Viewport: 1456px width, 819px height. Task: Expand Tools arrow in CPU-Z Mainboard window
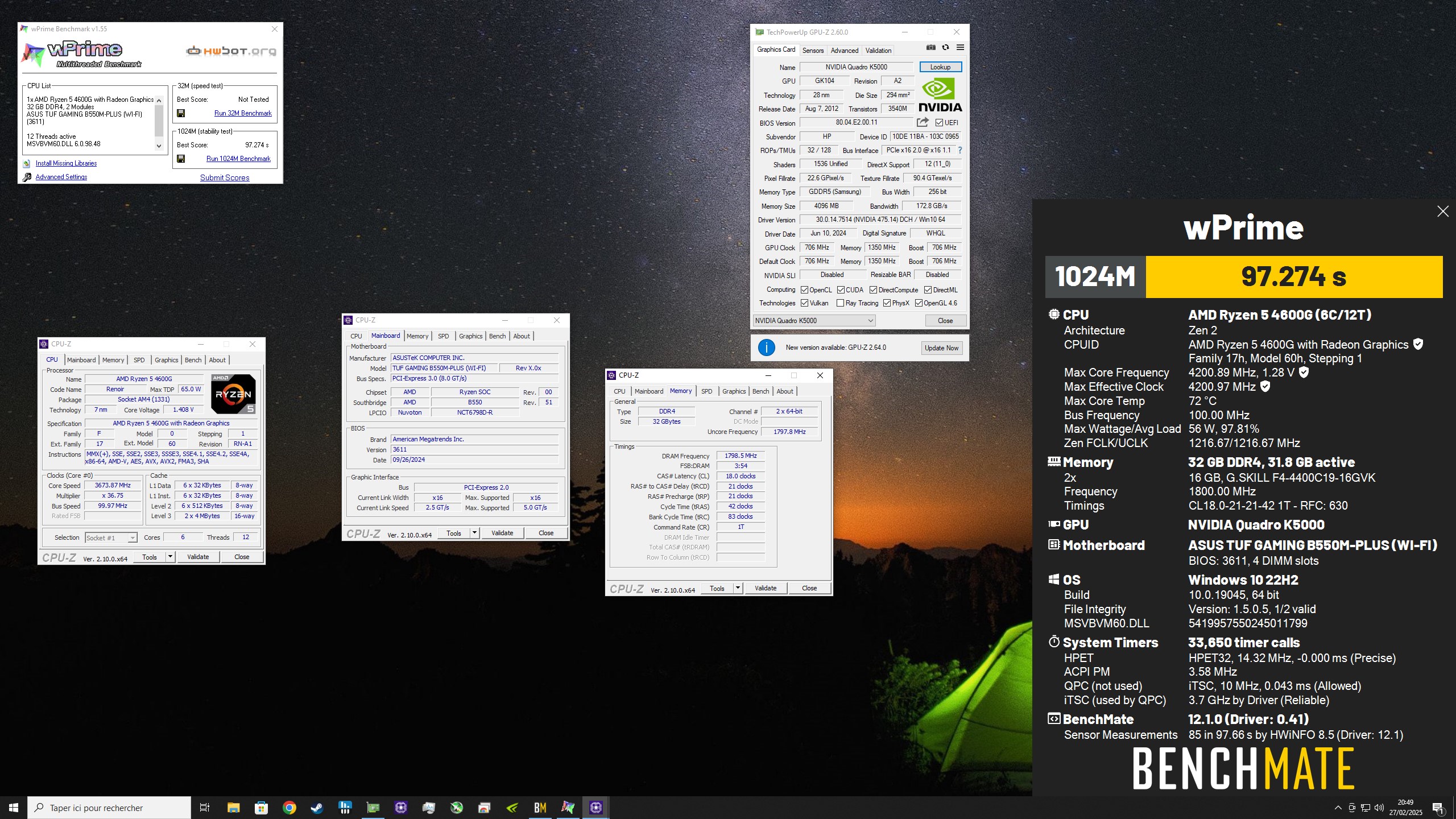474,533
